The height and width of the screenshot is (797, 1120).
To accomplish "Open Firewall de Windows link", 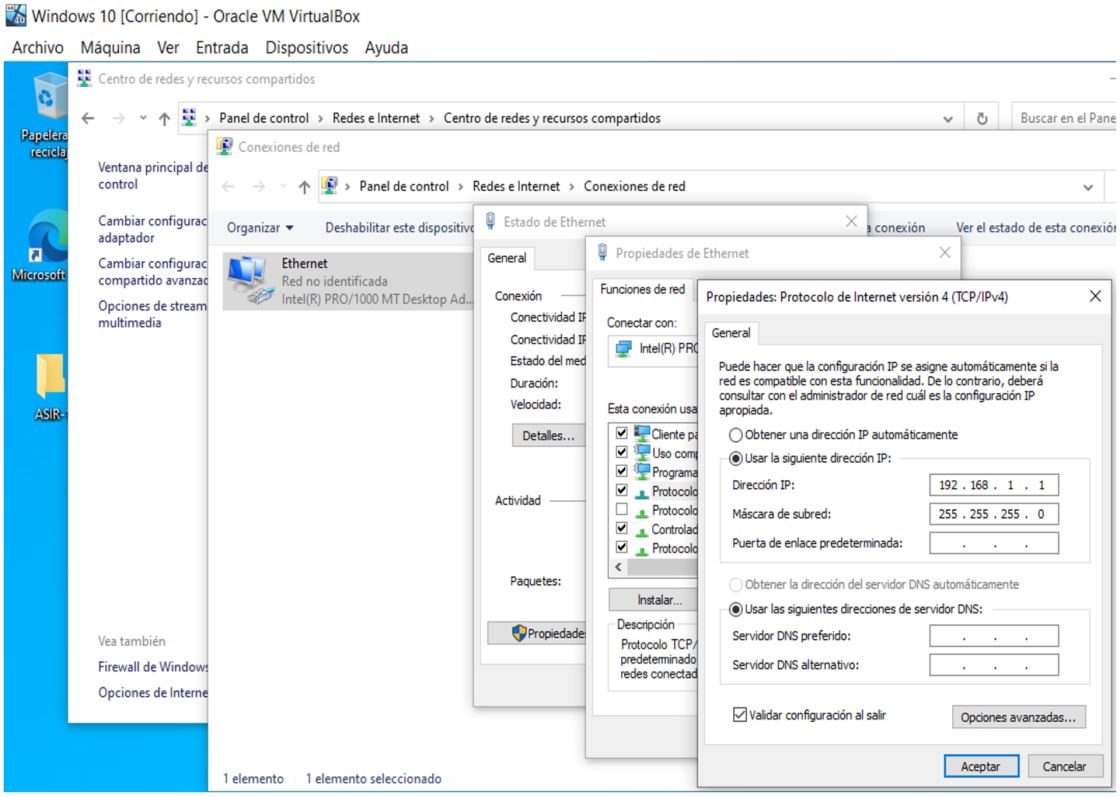I will point(153,667).
